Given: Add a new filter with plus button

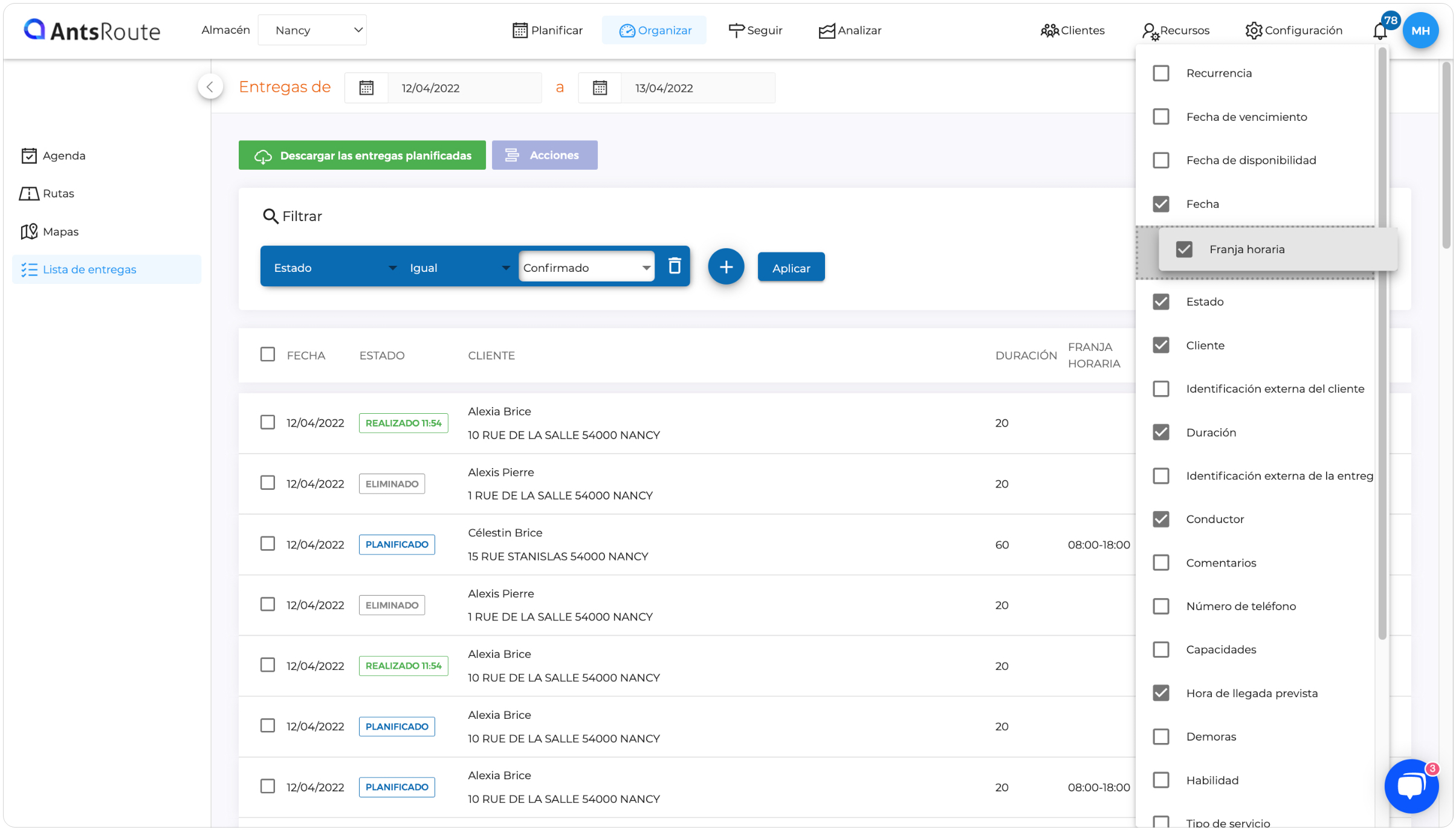Looking at the screenshot, I should point(726,266).
